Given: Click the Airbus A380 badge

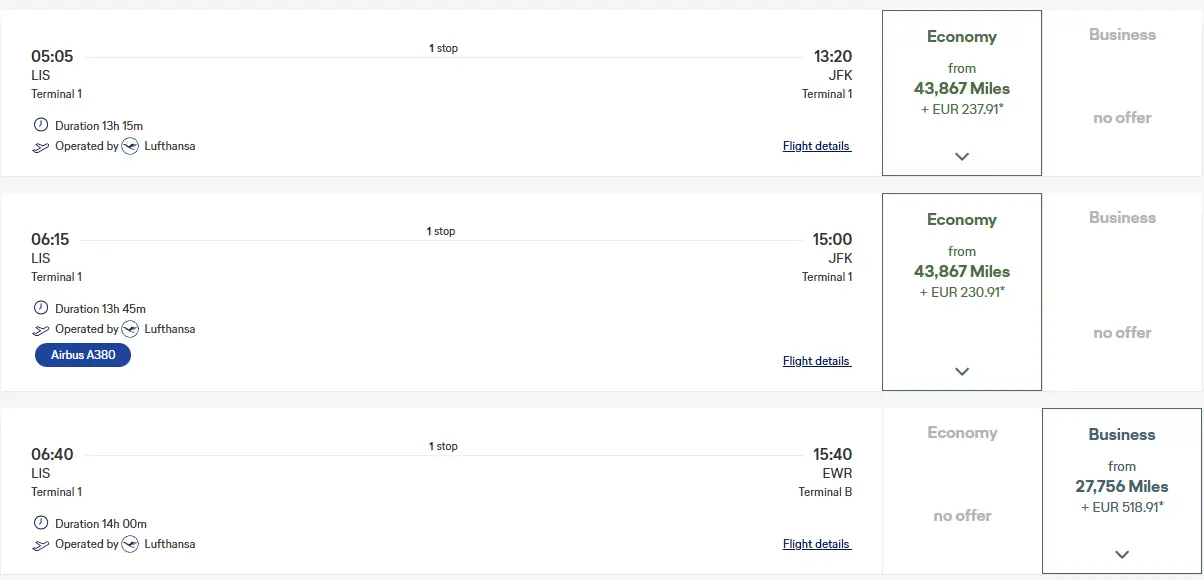Looking at the screenshot, I should pos(83,355).
